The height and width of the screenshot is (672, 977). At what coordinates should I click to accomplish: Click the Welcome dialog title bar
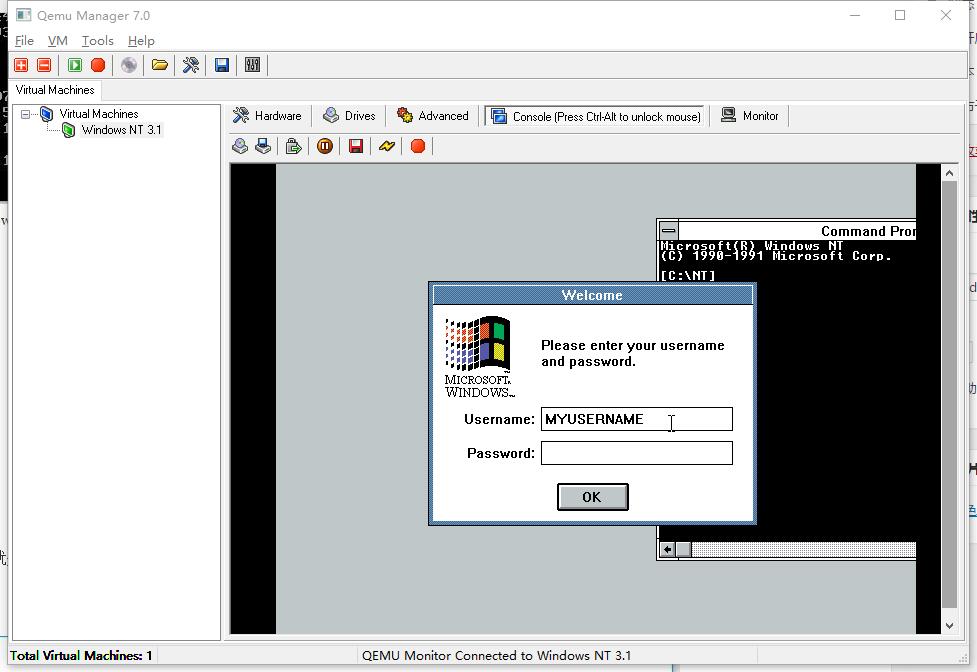593,295
